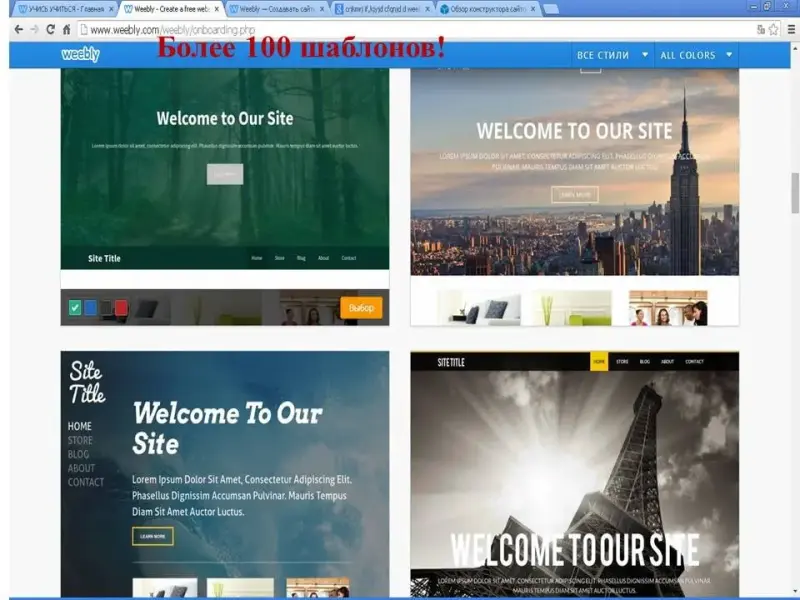Click the browser home icon

pyautogui.click(x=67, y=30)
